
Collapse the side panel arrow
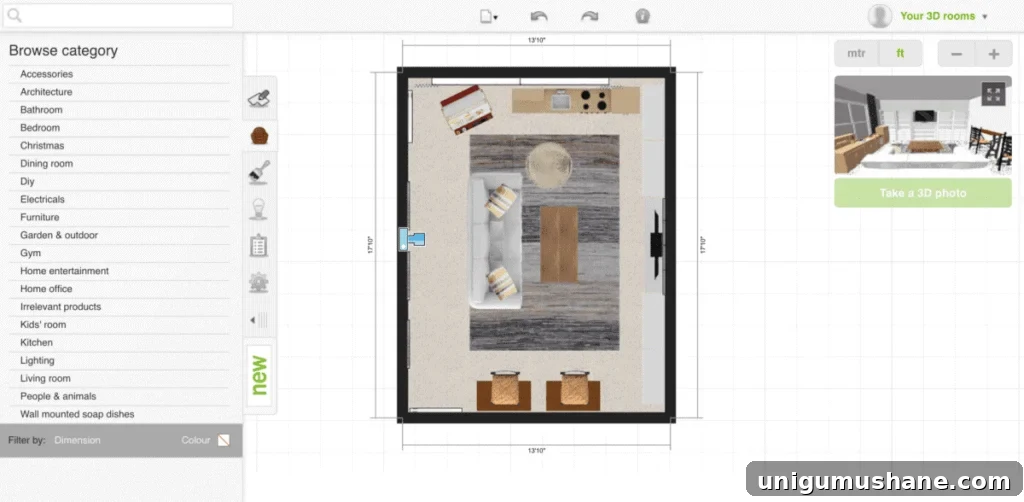coord(259,320)
